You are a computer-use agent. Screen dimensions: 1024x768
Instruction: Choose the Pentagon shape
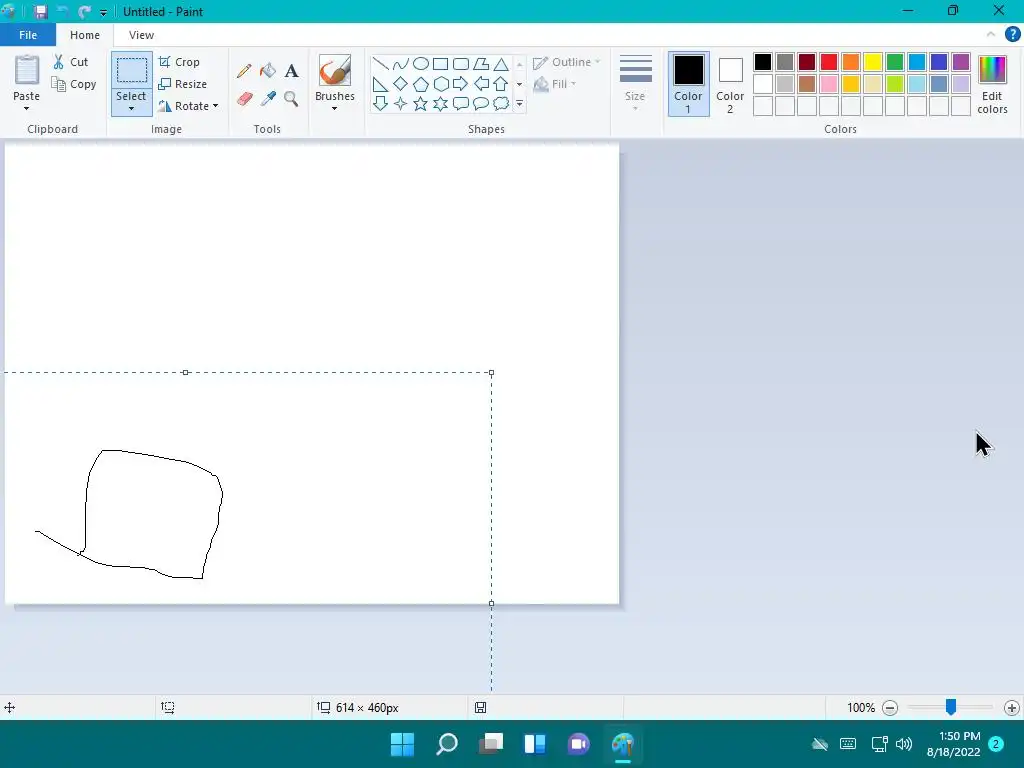421,84
